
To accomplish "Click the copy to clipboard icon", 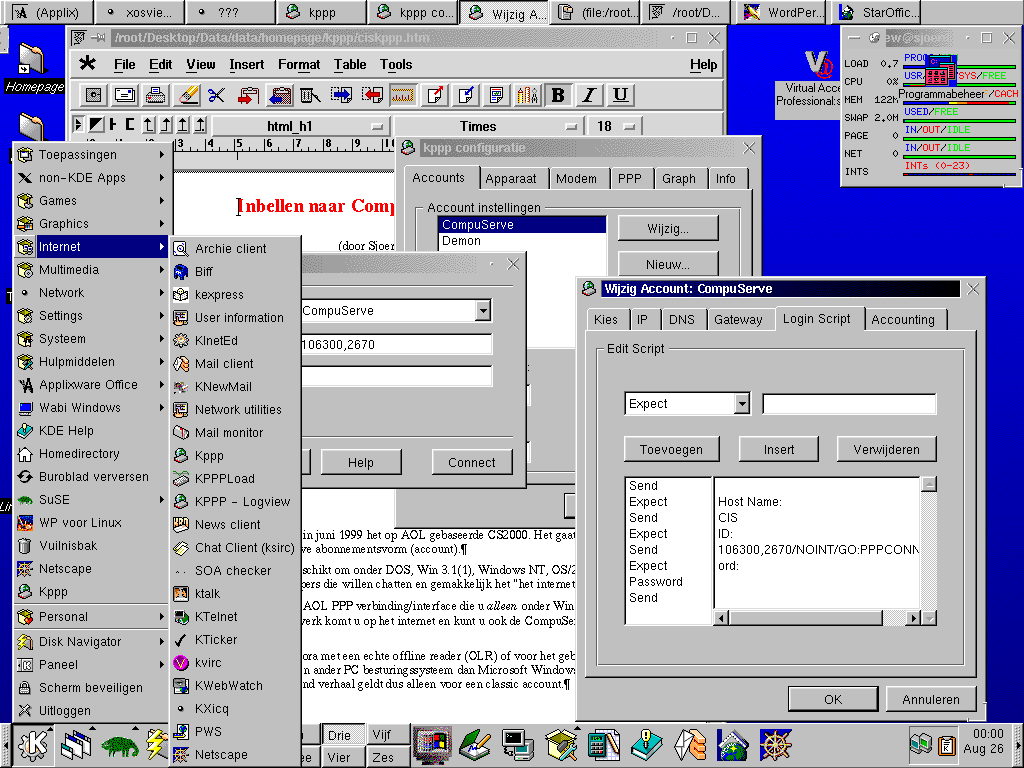I will (x=248, y=95).
